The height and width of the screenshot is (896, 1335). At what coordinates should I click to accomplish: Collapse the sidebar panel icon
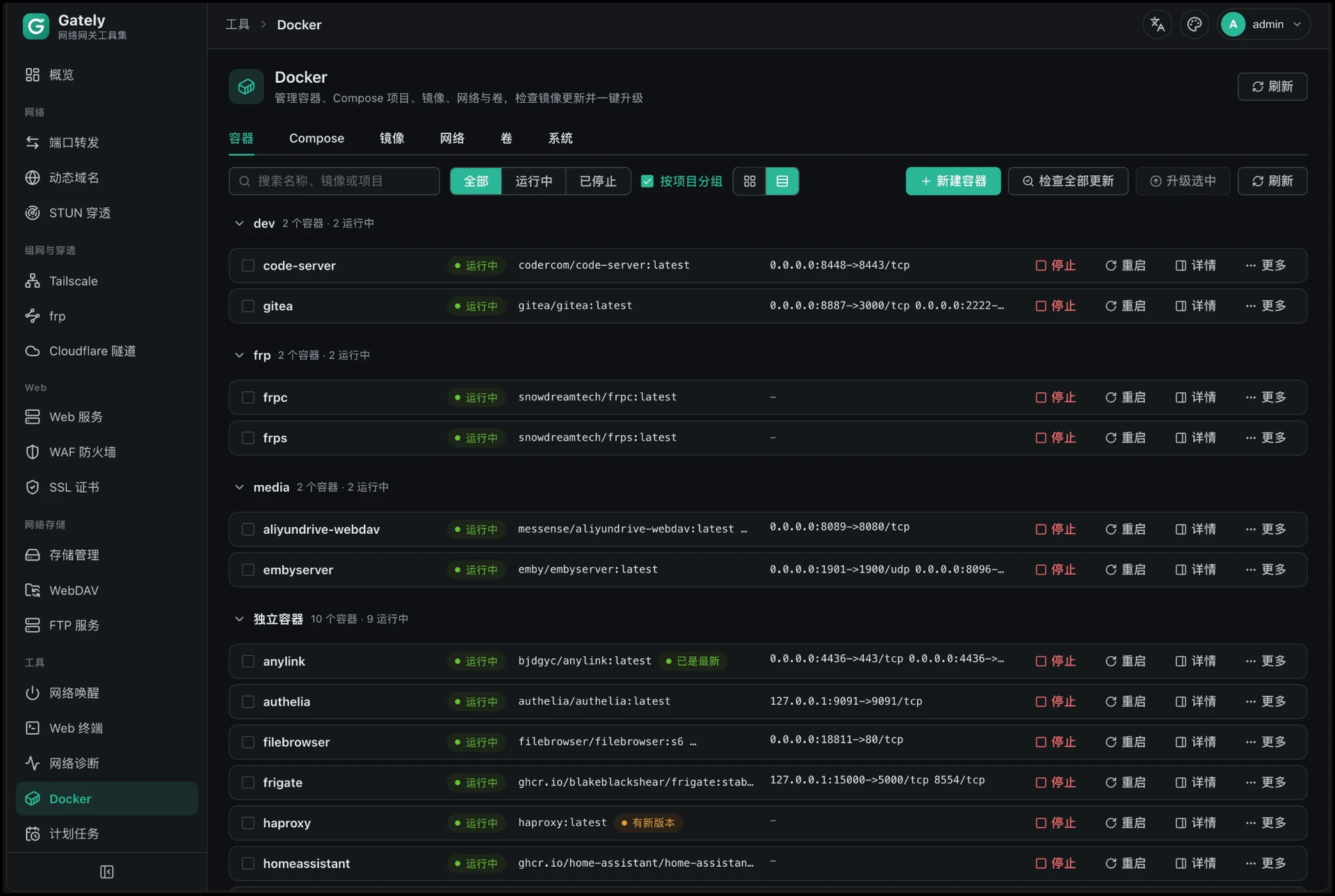[106, 872]
